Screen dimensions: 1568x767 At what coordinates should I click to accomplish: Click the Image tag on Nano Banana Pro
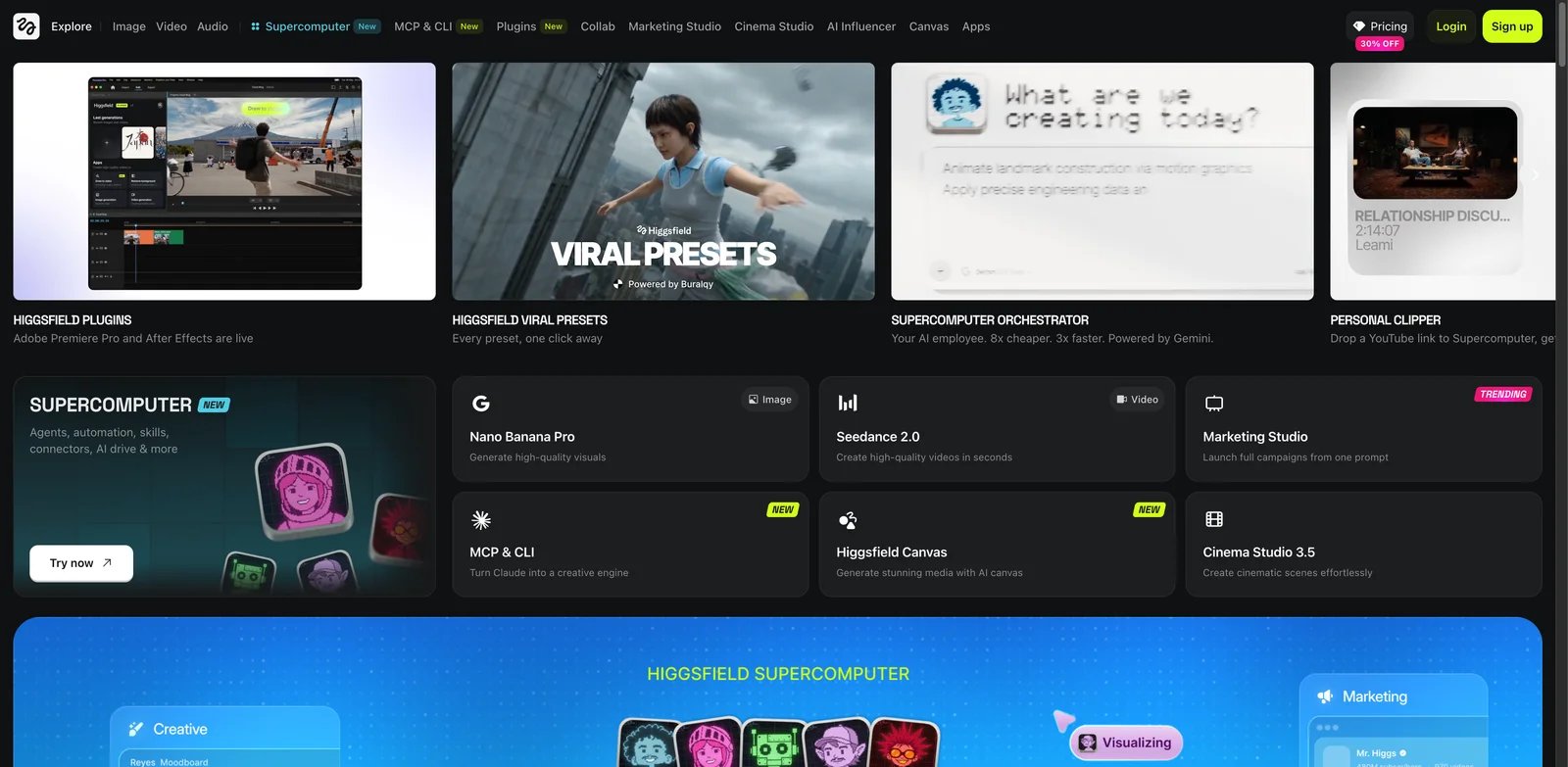(x=769, y=400)
